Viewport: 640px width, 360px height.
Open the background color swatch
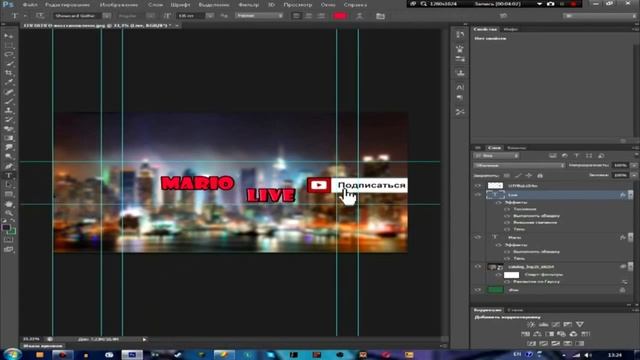pos(12,232)
